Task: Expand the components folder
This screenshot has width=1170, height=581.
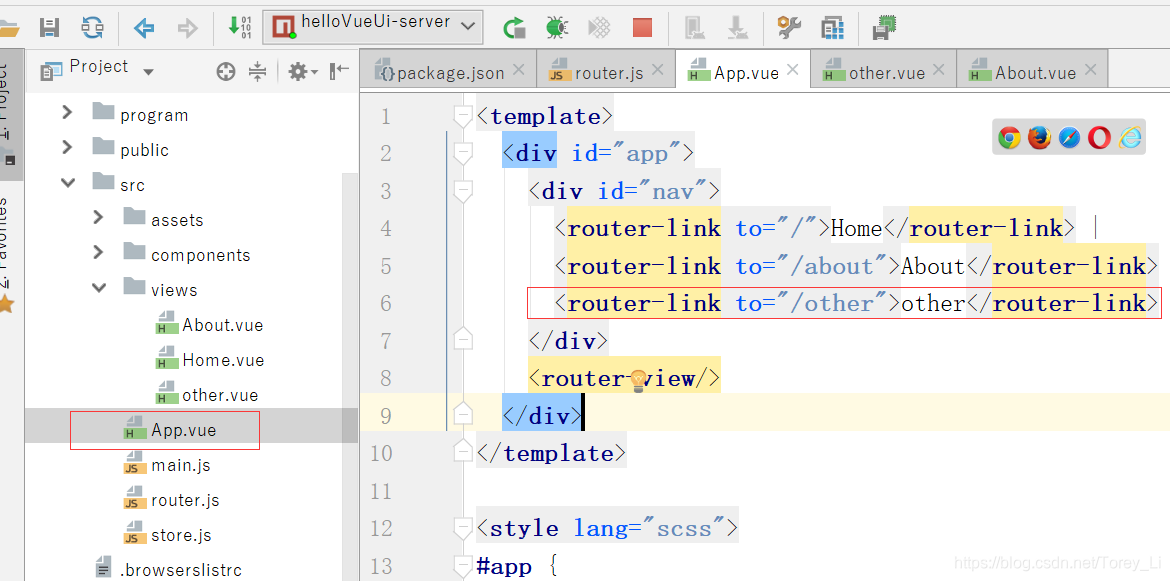Action: coord(98,253)
